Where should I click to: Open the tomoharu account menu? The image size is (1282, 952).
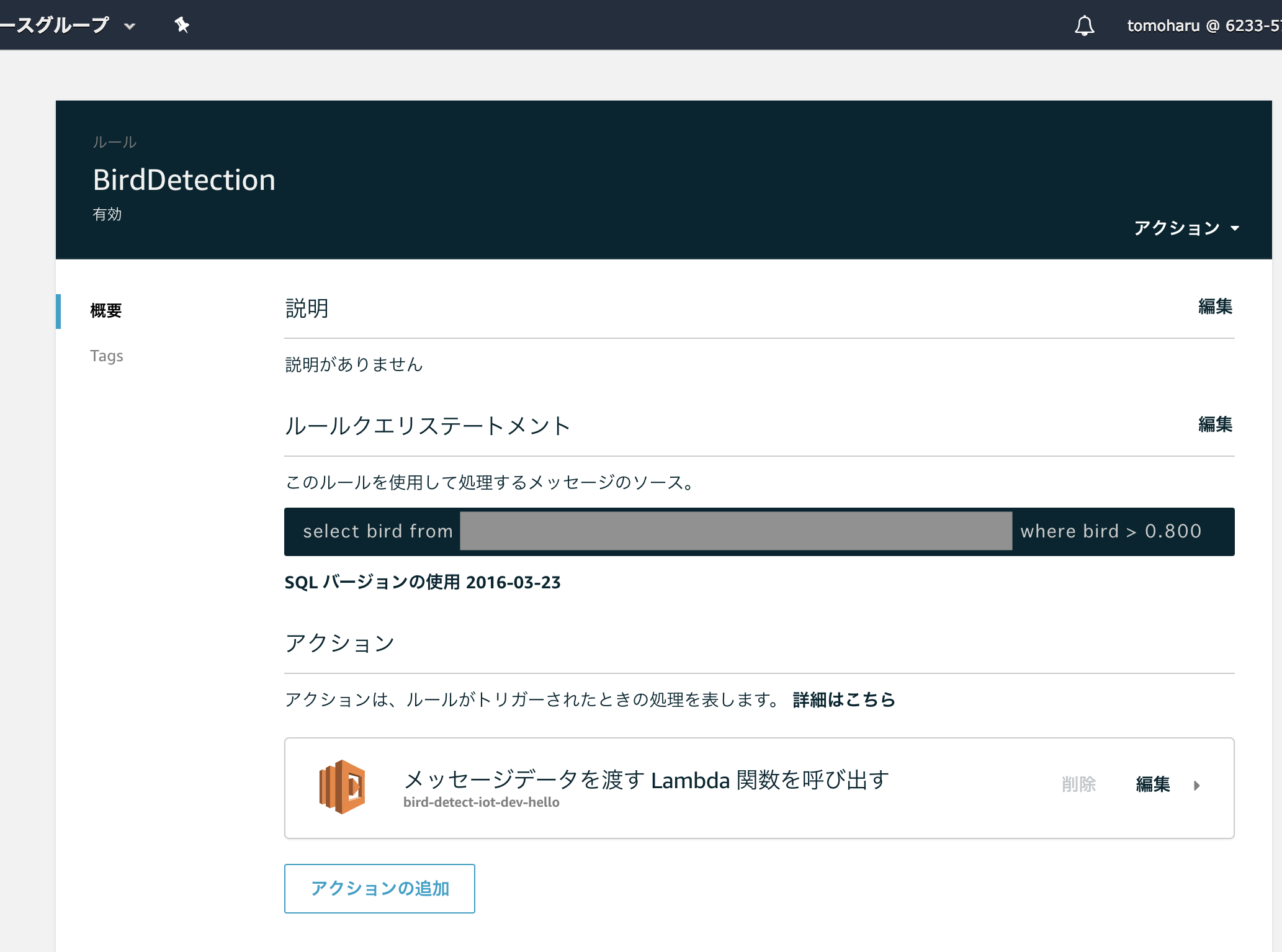[x=1199, y=26]
